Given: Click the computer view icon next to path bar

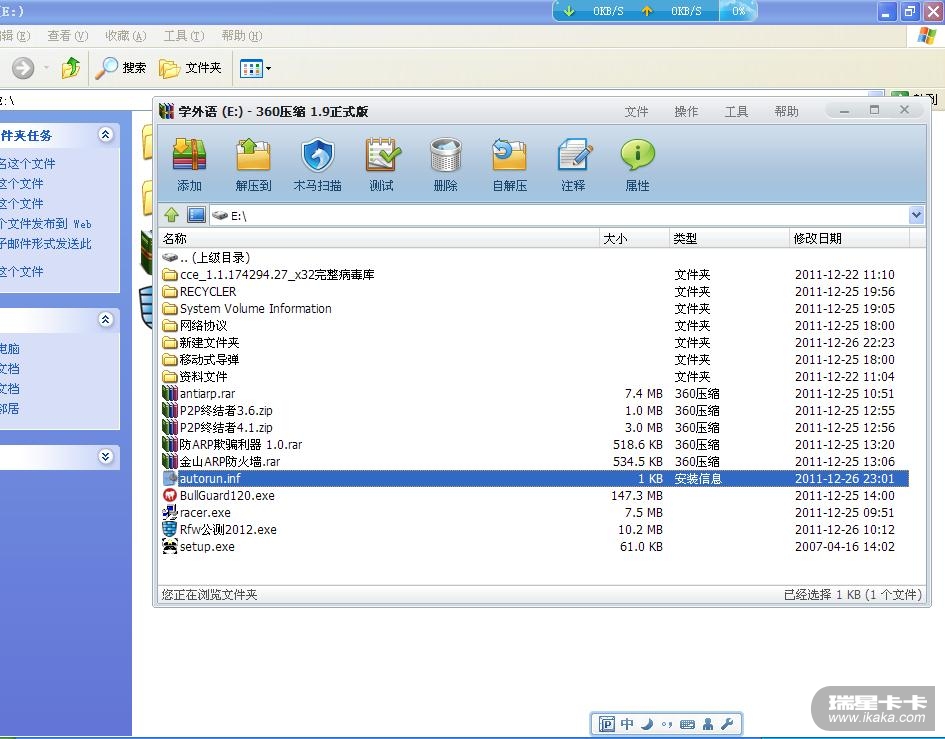Looking at the screenshot, I should tap(196, 215).
